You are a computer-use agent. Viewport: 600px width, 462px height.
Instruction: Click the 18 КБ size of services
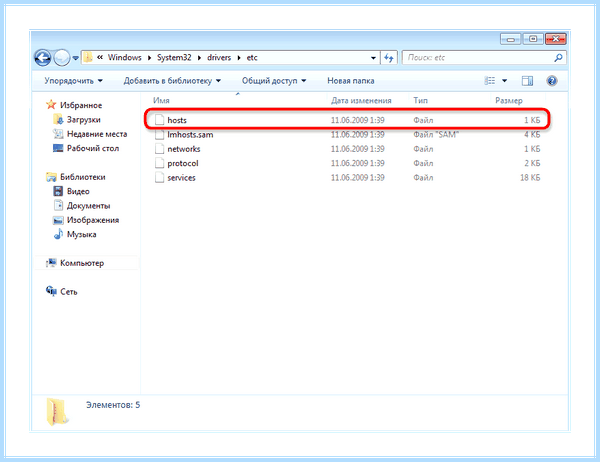click(x=530, y=178)
